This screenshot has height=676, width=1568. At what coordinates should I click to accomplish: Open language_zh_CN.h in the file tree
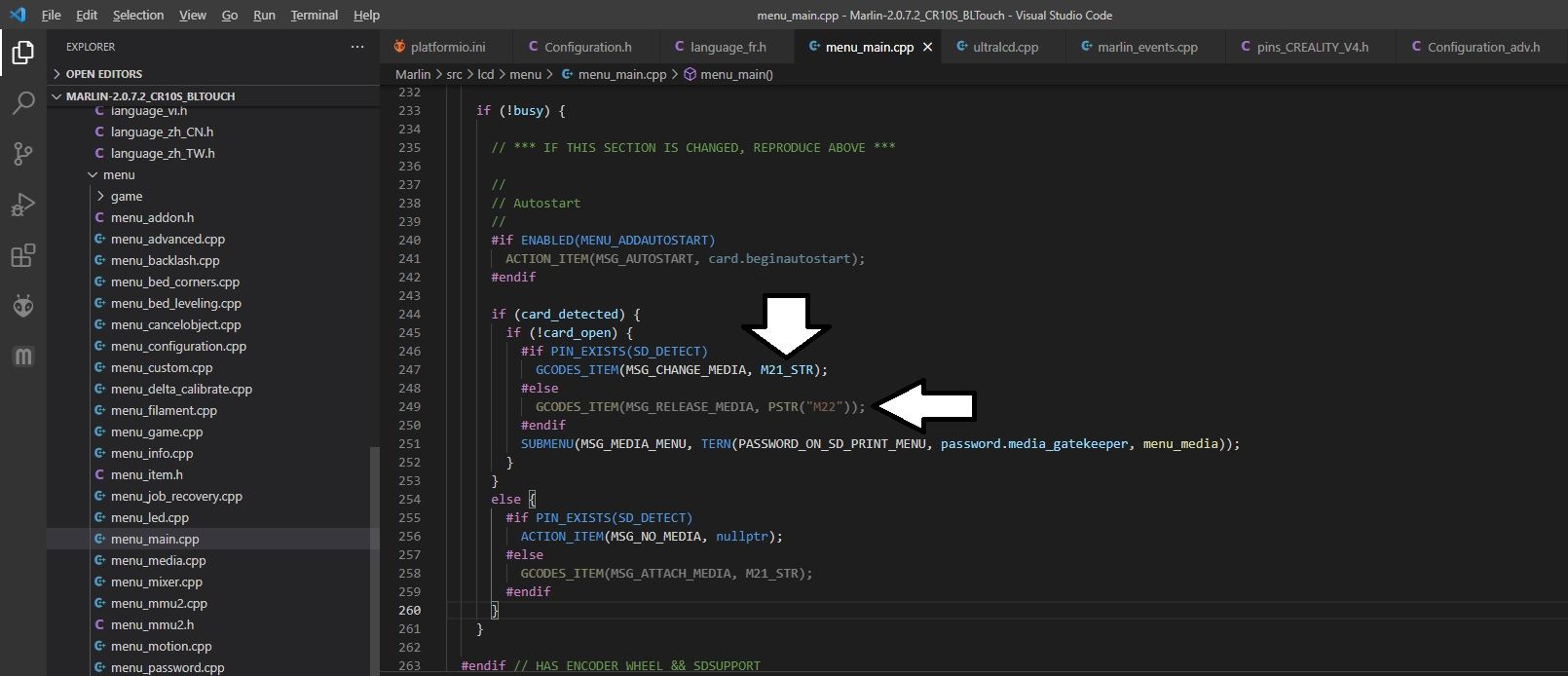coord(212,131)
